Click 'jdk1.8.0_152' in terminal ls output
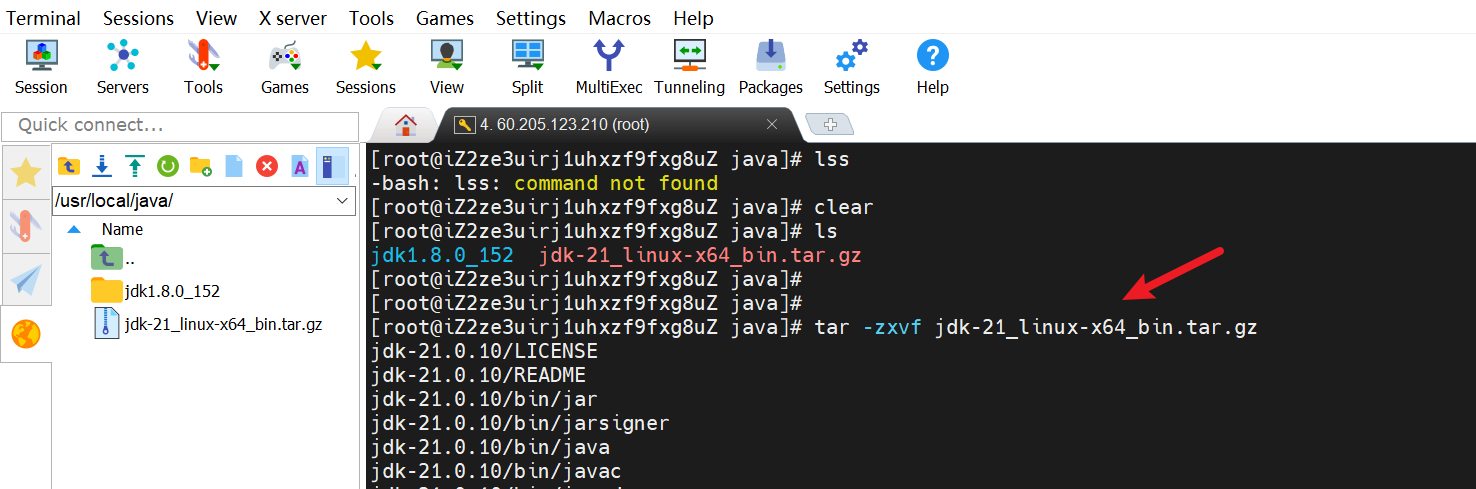Viewport: 1476px width, 489px height. (x=441, y=255)
